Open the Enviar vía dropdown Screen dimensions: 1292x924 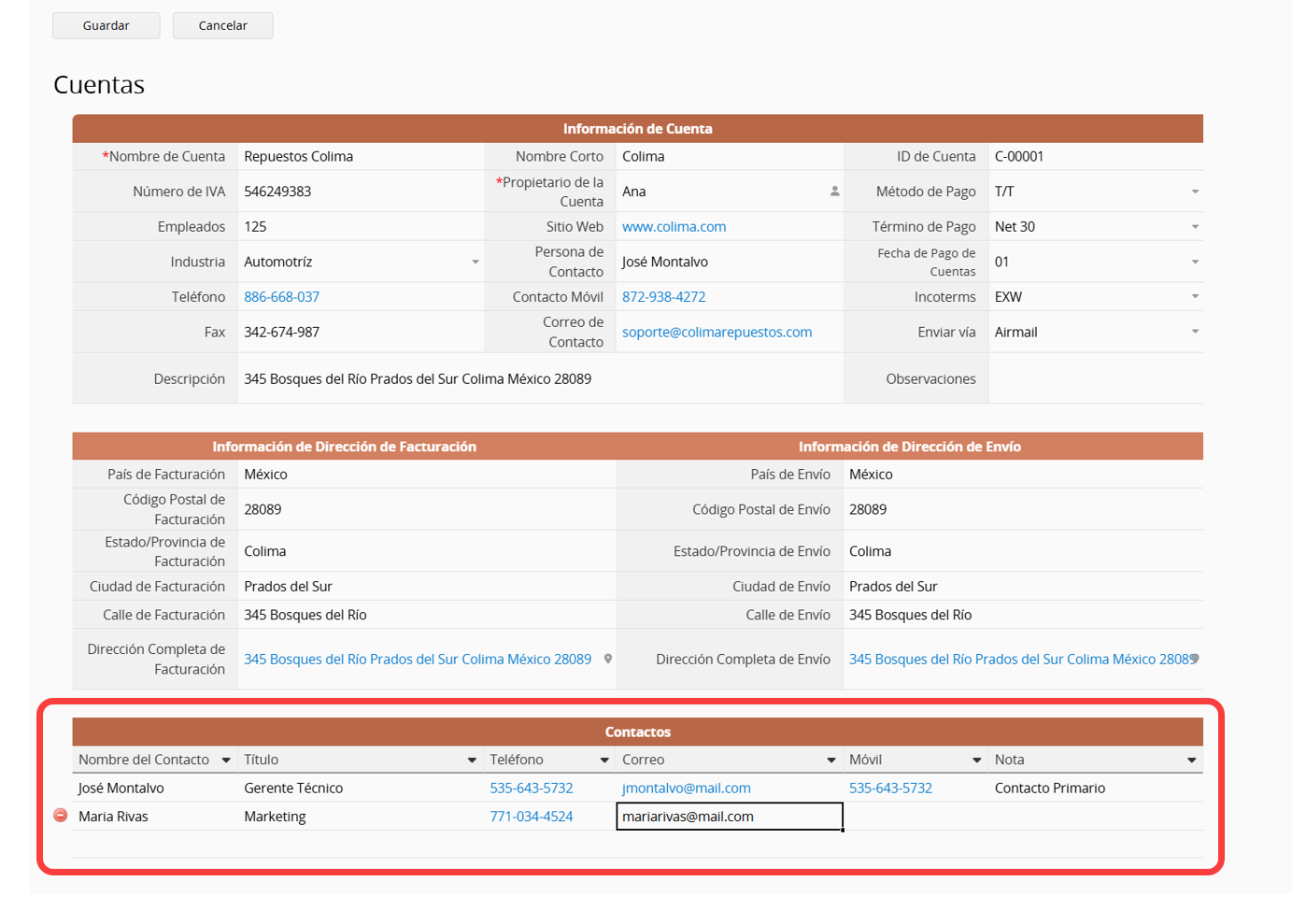pos(1195,332)
